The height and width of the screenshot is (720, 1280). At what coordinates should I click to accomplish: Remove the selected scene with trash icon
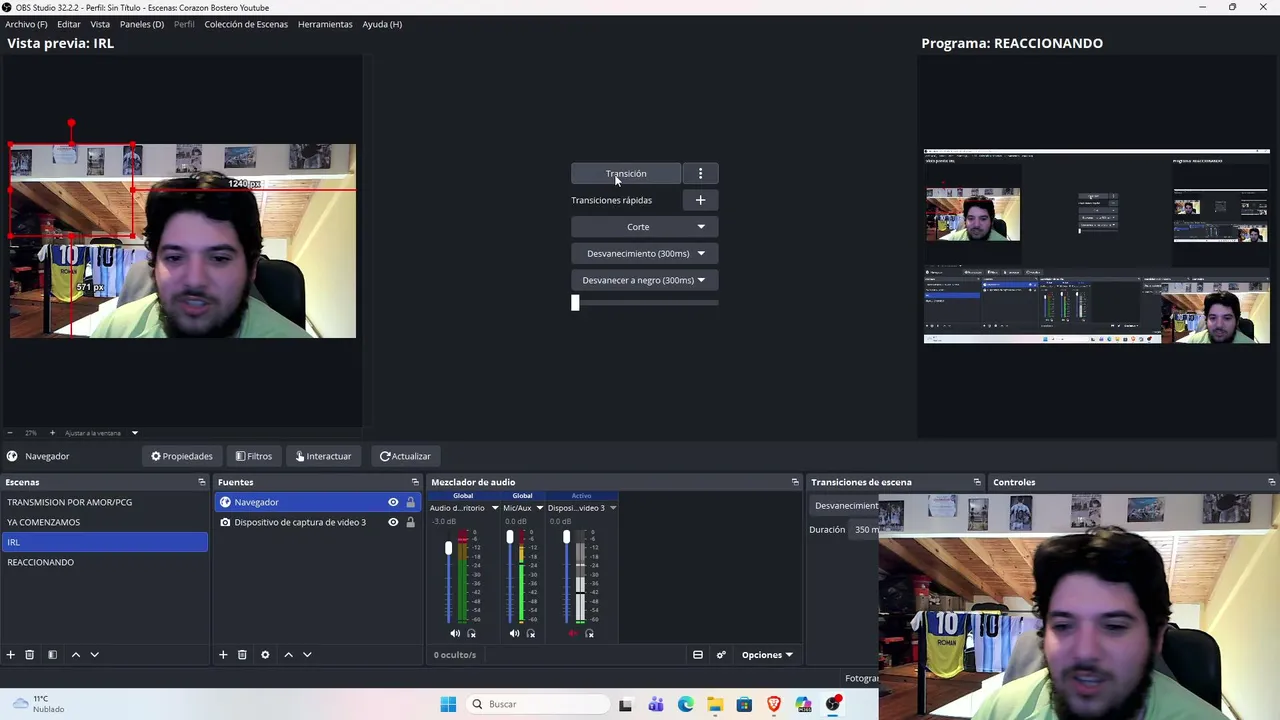30,655
